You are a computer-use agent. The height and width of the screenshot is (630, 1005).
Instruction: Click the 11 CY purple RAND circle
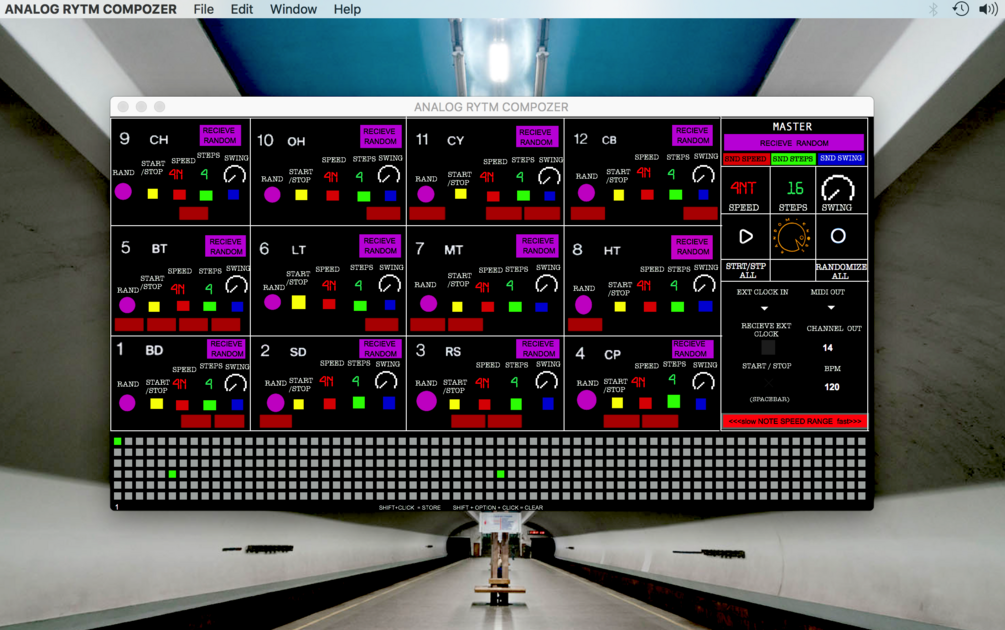(x=426, y=194)
